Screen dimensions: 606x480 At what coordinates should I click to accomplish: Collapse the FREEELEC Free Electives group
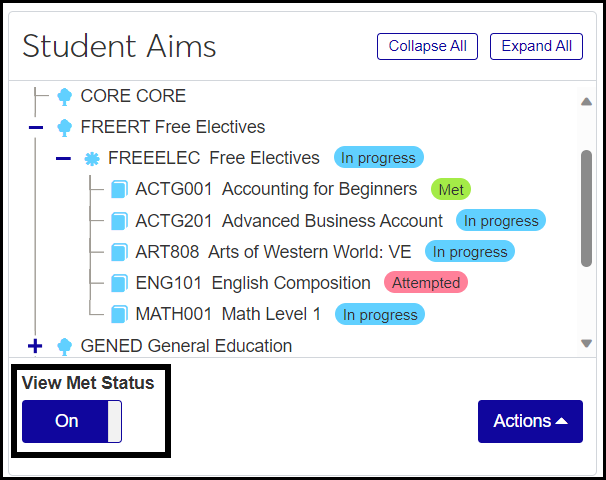click(x=63, y=158)
